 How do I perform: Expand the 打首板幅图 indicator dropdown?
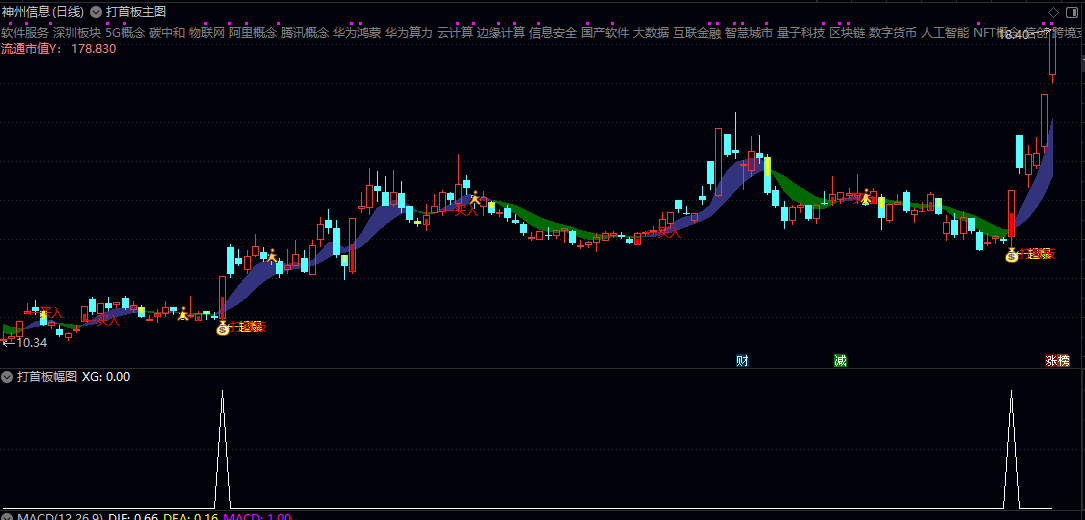[8, 377]
